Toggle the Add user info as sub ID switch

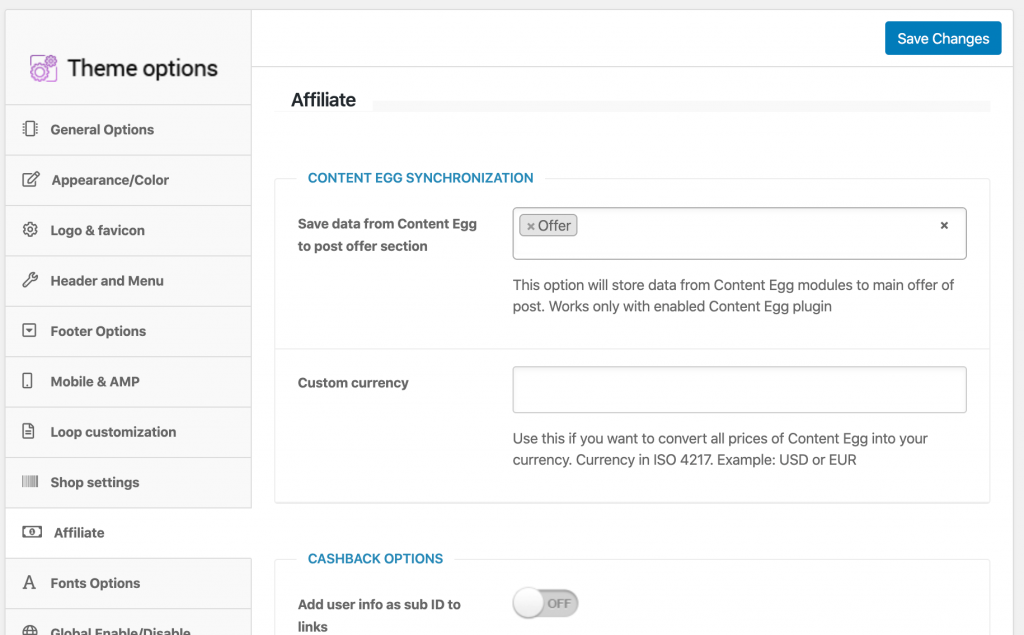coord(546,603)
